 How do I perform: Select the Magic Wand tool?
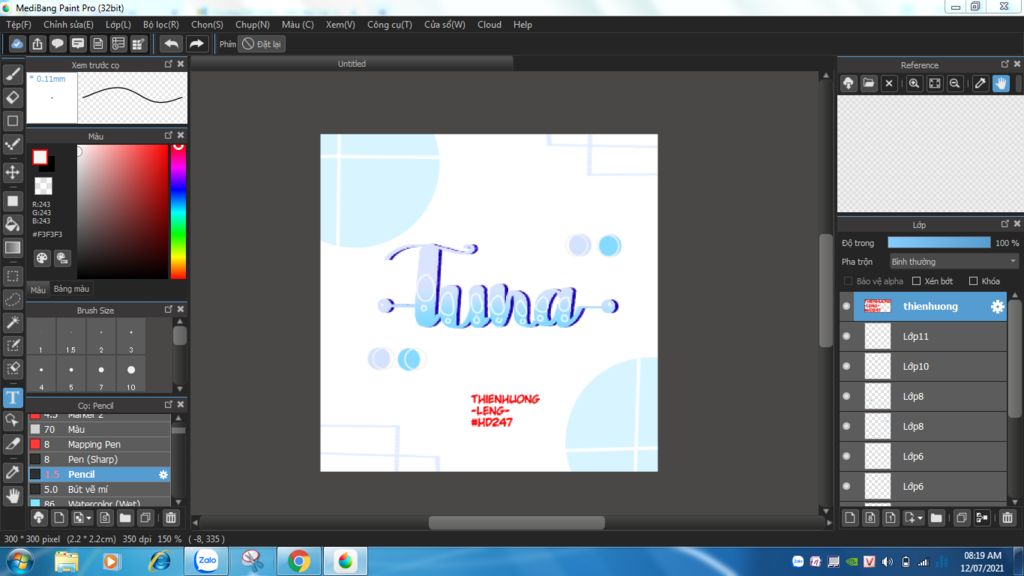(x=12, y=322)
